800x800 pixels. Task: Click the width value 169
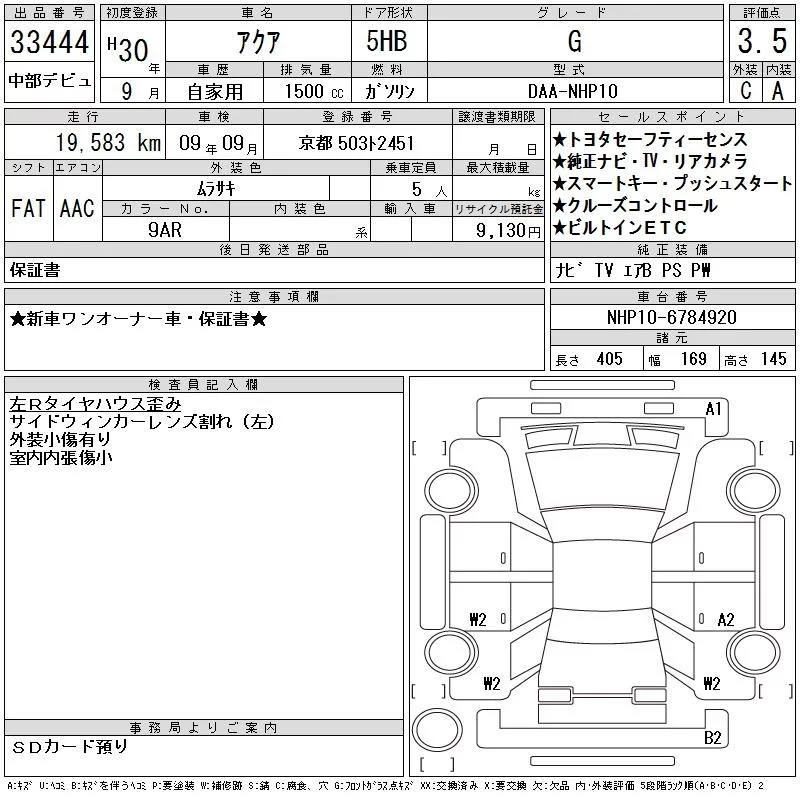pos(693,359)
